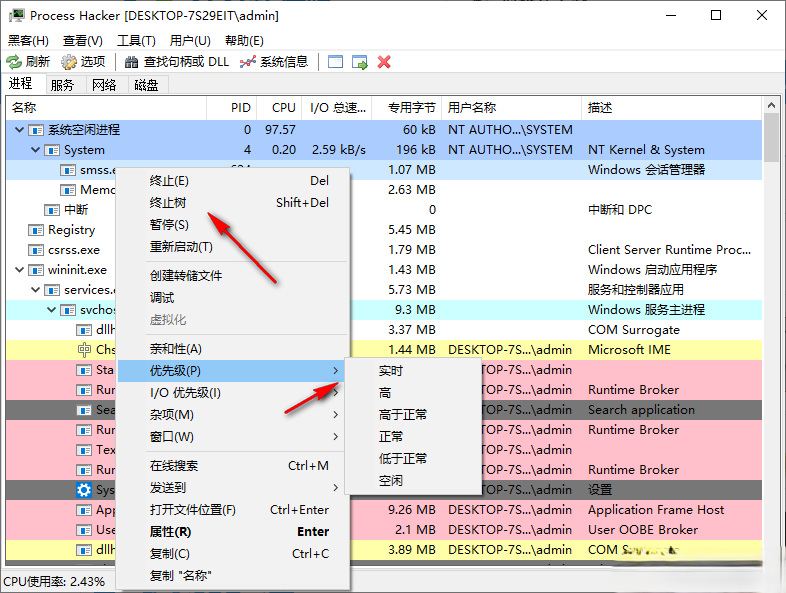The height and width of the screenshot is (593, 786).
Task: Choose 终止(E) from context menu
Action: click(232, 181)
